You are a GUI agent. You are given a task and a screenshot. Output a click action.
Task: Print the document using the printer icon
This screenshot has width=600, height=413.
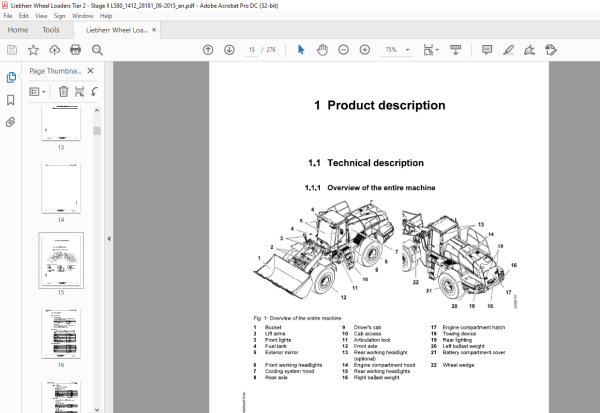point(75,50)
